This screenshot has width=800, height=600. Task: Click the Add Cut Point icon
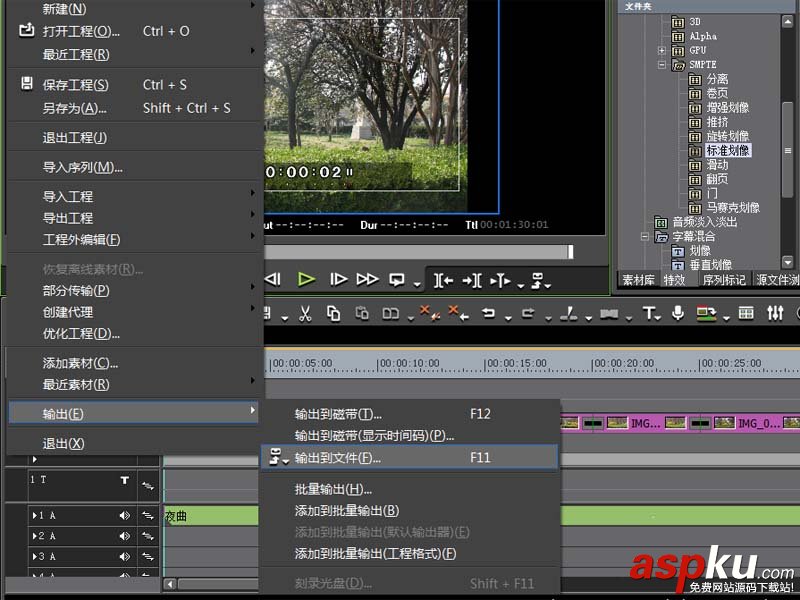click(568, 313)
